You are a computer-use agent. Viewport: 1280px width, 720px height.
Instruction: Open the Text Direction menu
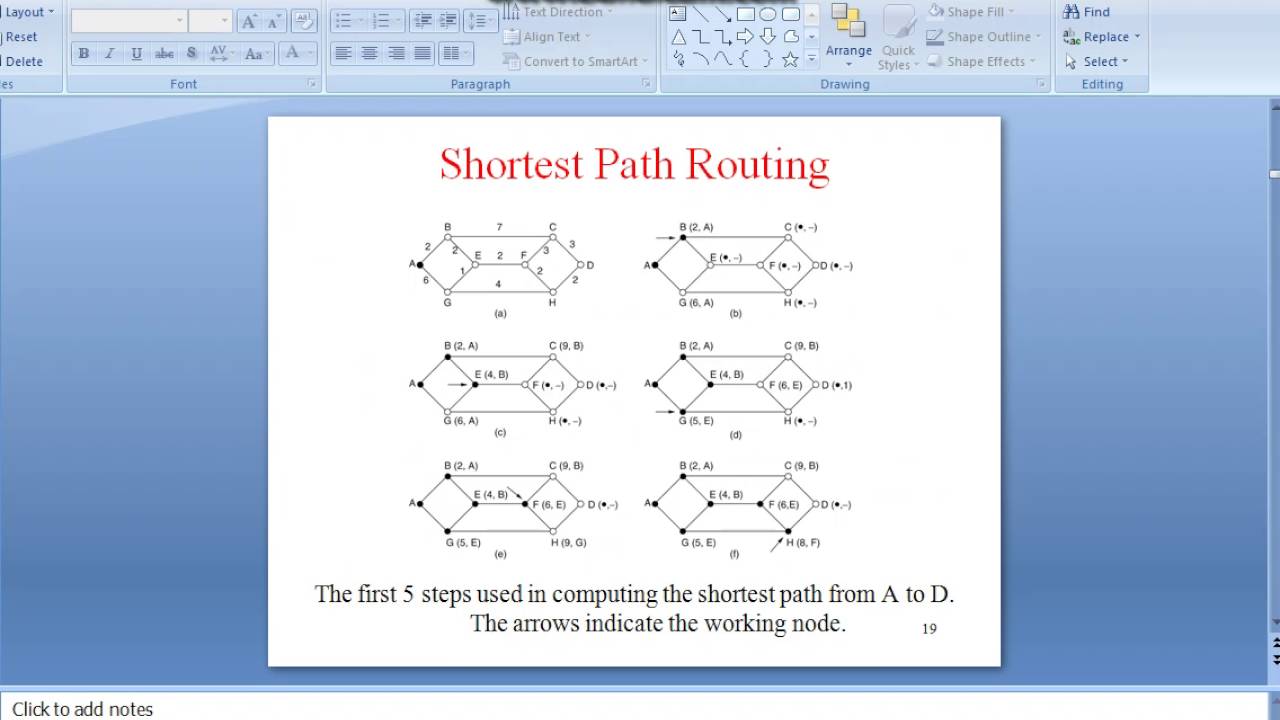[556, 12]
